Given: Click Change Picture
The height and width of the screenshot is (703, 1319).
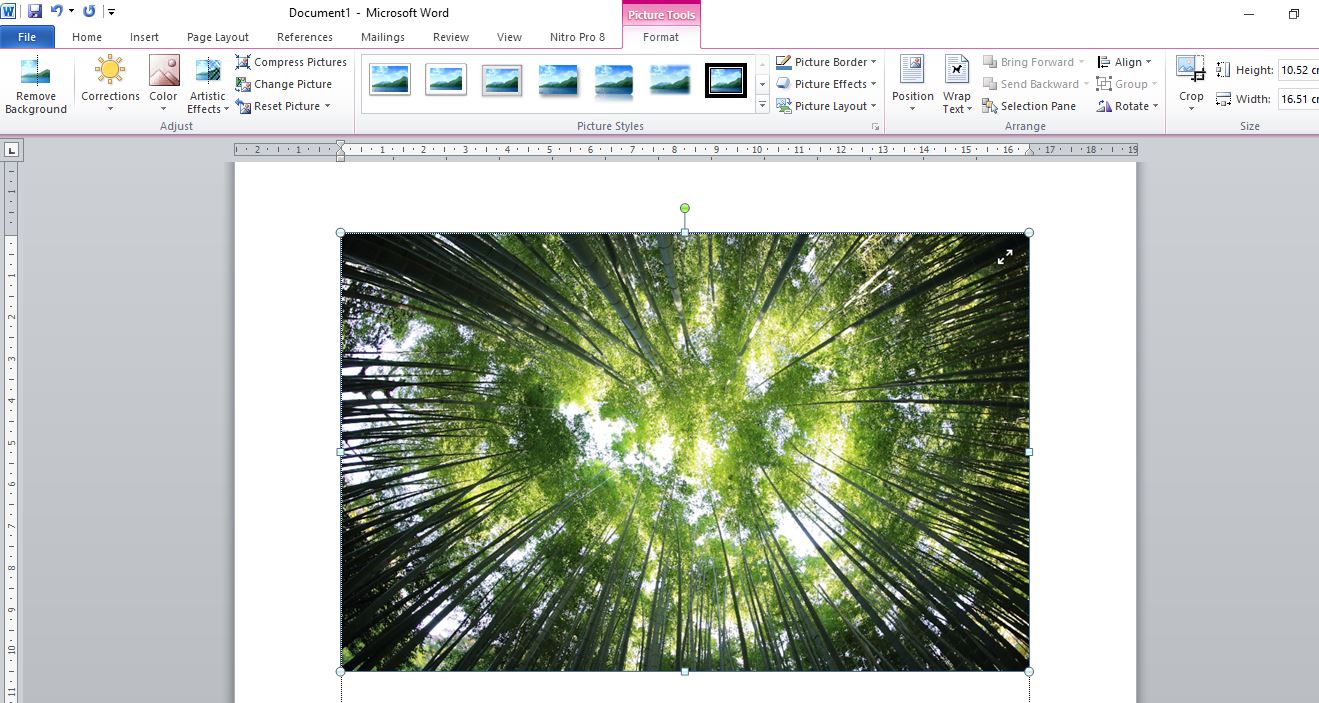Looking at the screenshot, I should (x=284, y=84).
